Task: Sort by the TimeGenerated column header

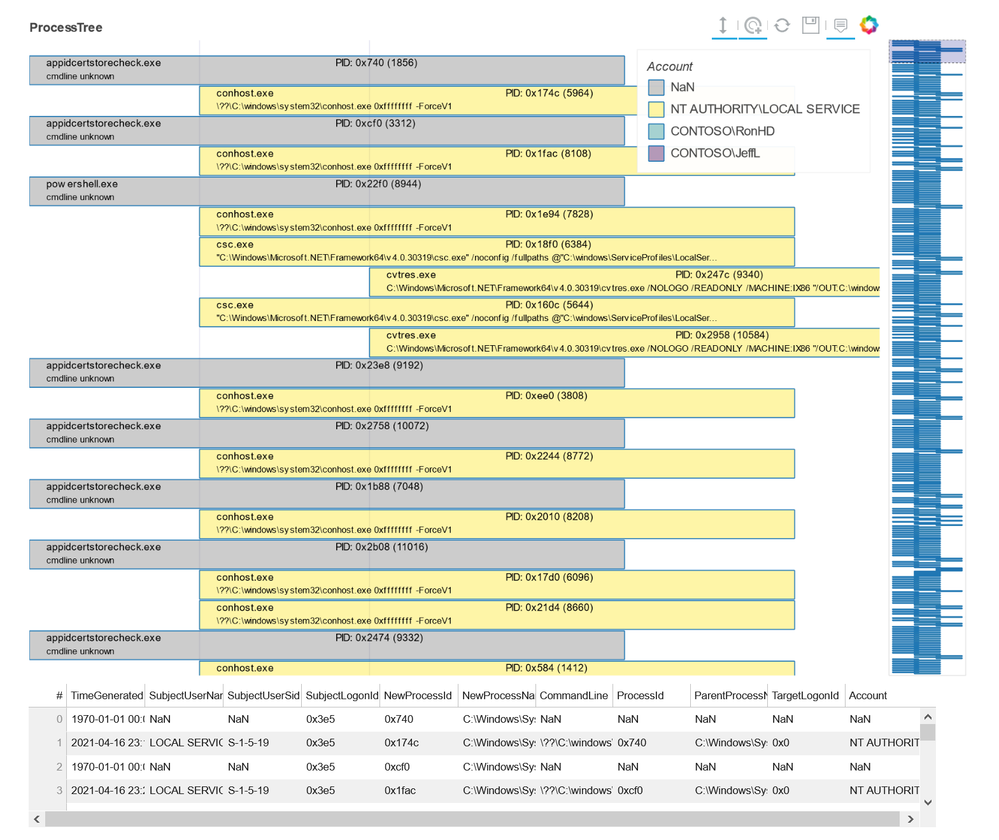Action: (106, 695)
